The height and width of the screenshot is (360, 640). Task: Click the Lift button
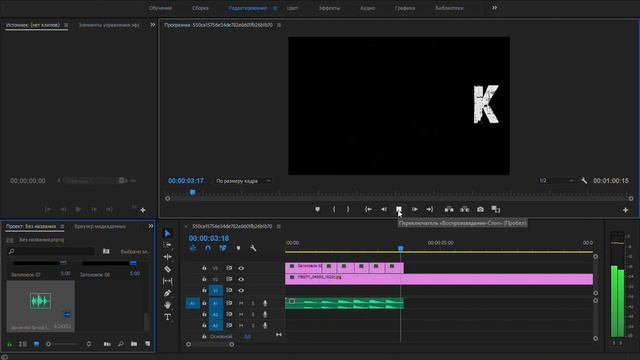click(449, 209)
